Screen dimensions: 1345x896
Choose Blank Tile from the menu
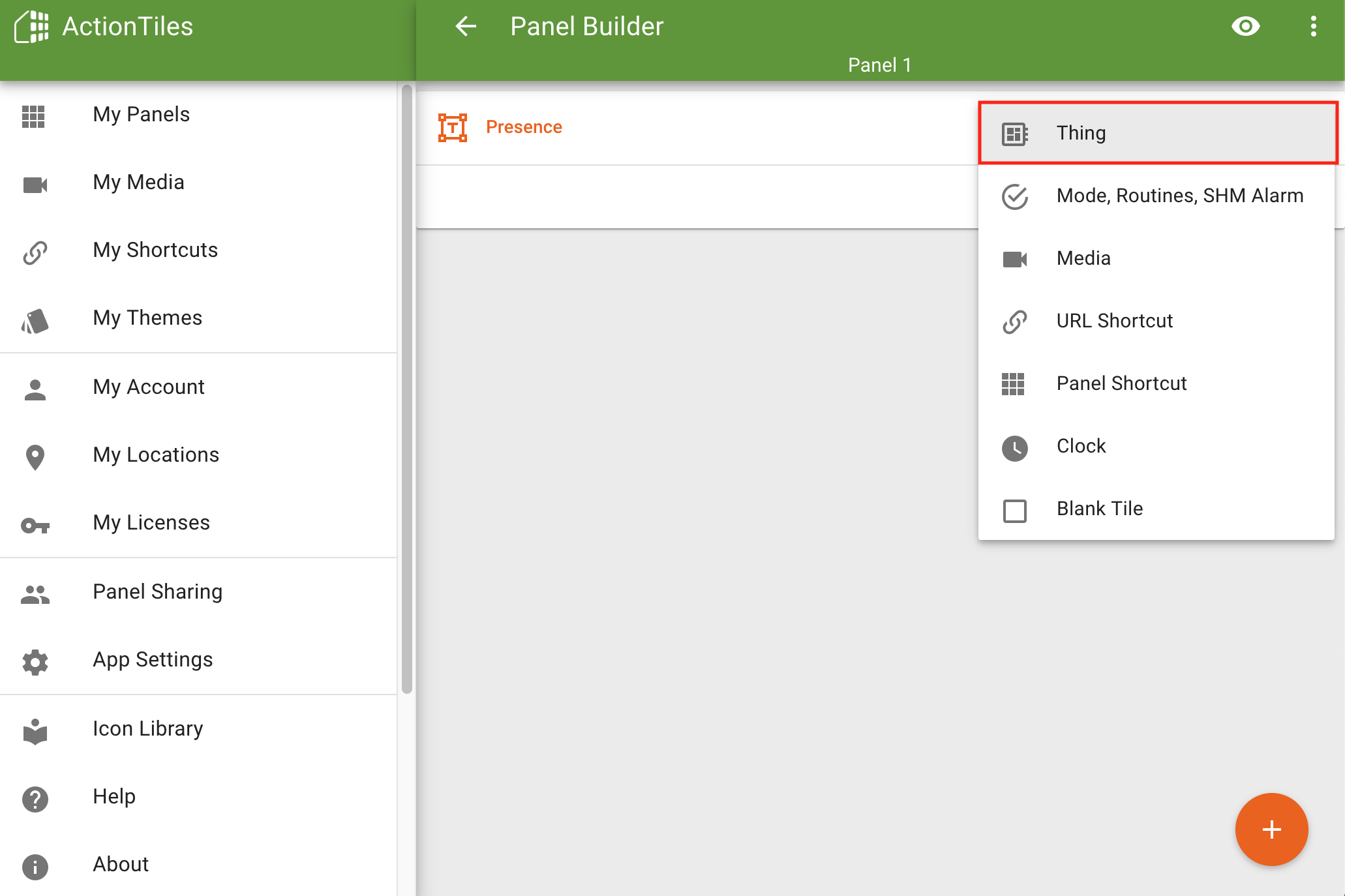point(1156,509)
